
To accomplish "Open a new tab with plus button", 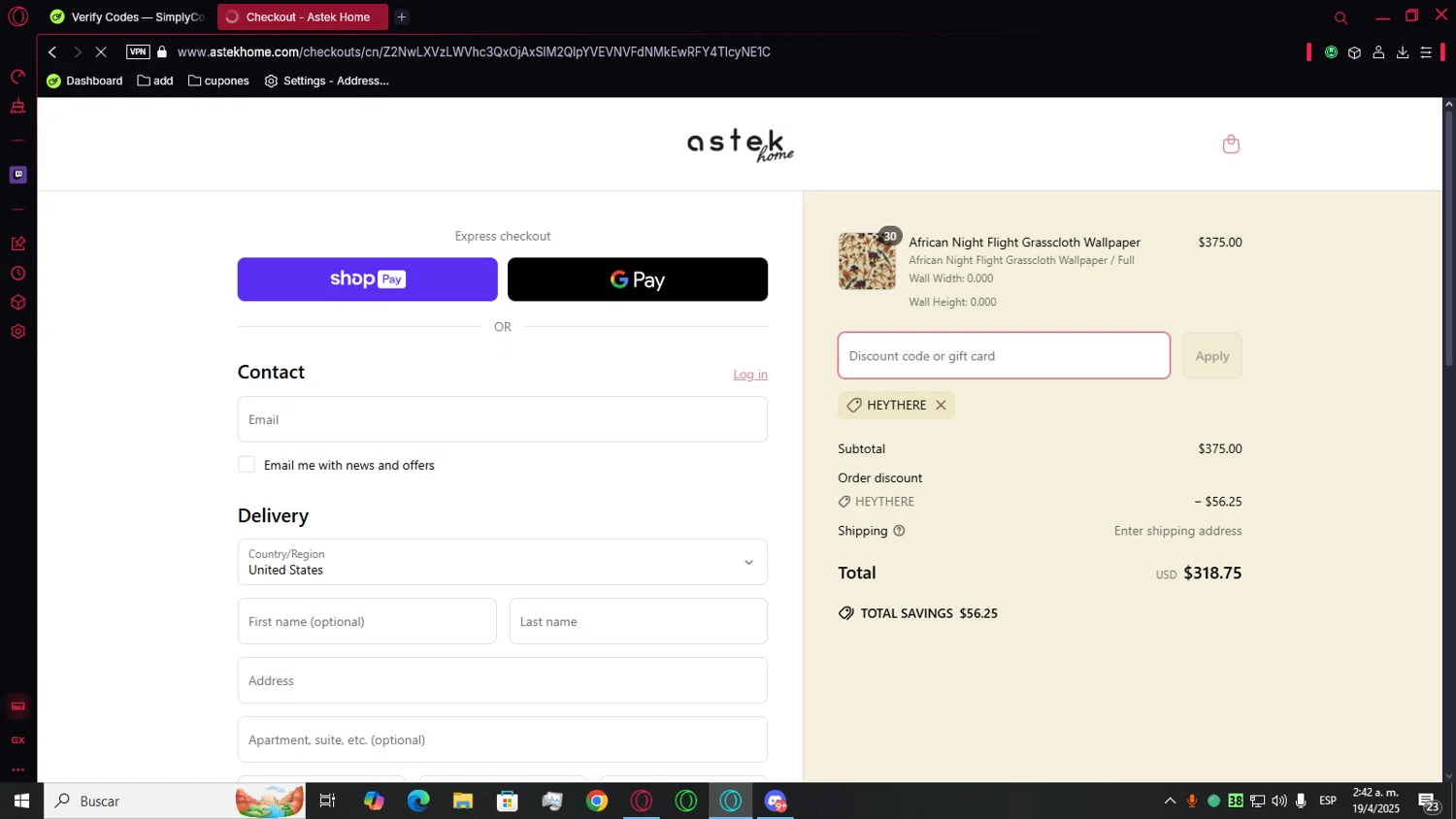I will 402,17.
